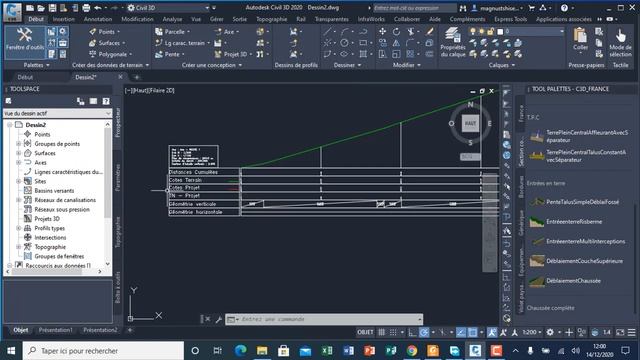Expand the Points dropdown in ribbon
Viewport: 640px width, 360px height.
(119, 31)
